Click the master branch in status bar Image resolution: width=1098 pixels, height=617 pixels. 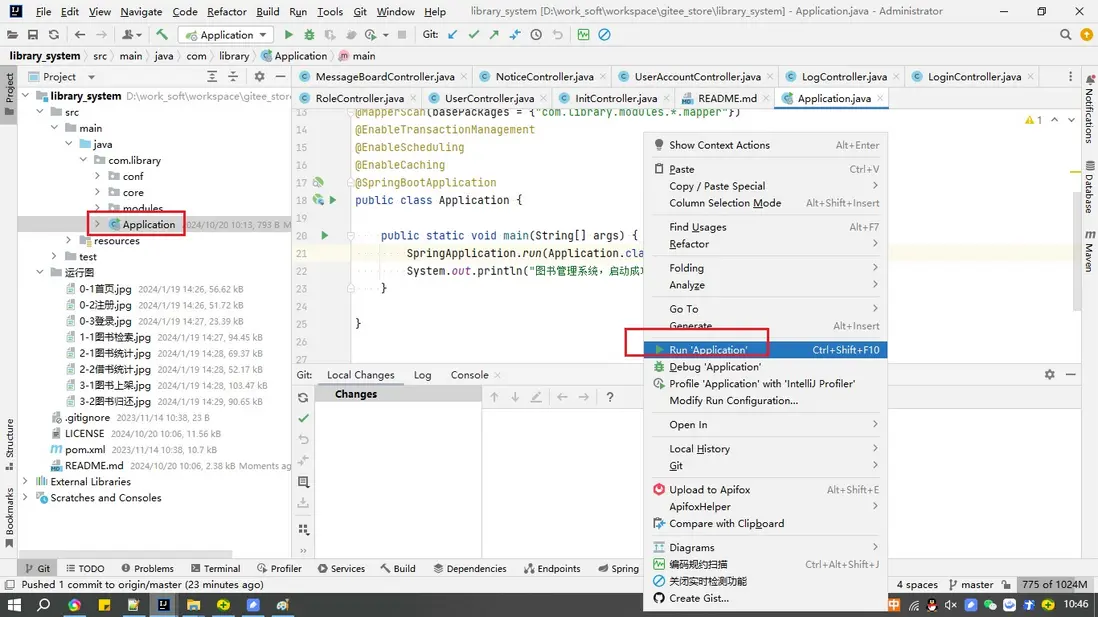970,585
